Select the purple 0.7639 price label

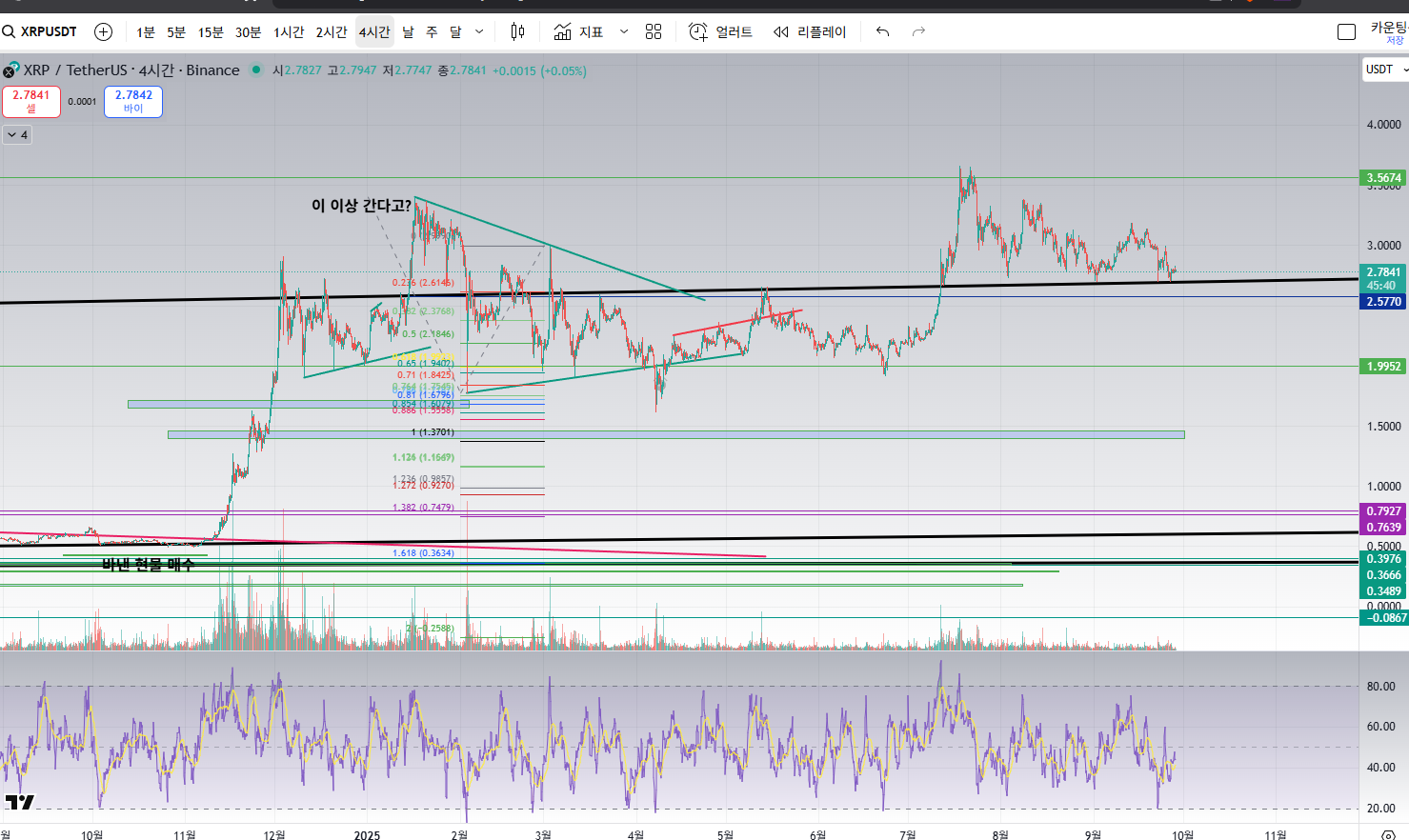coord(1383,528)
